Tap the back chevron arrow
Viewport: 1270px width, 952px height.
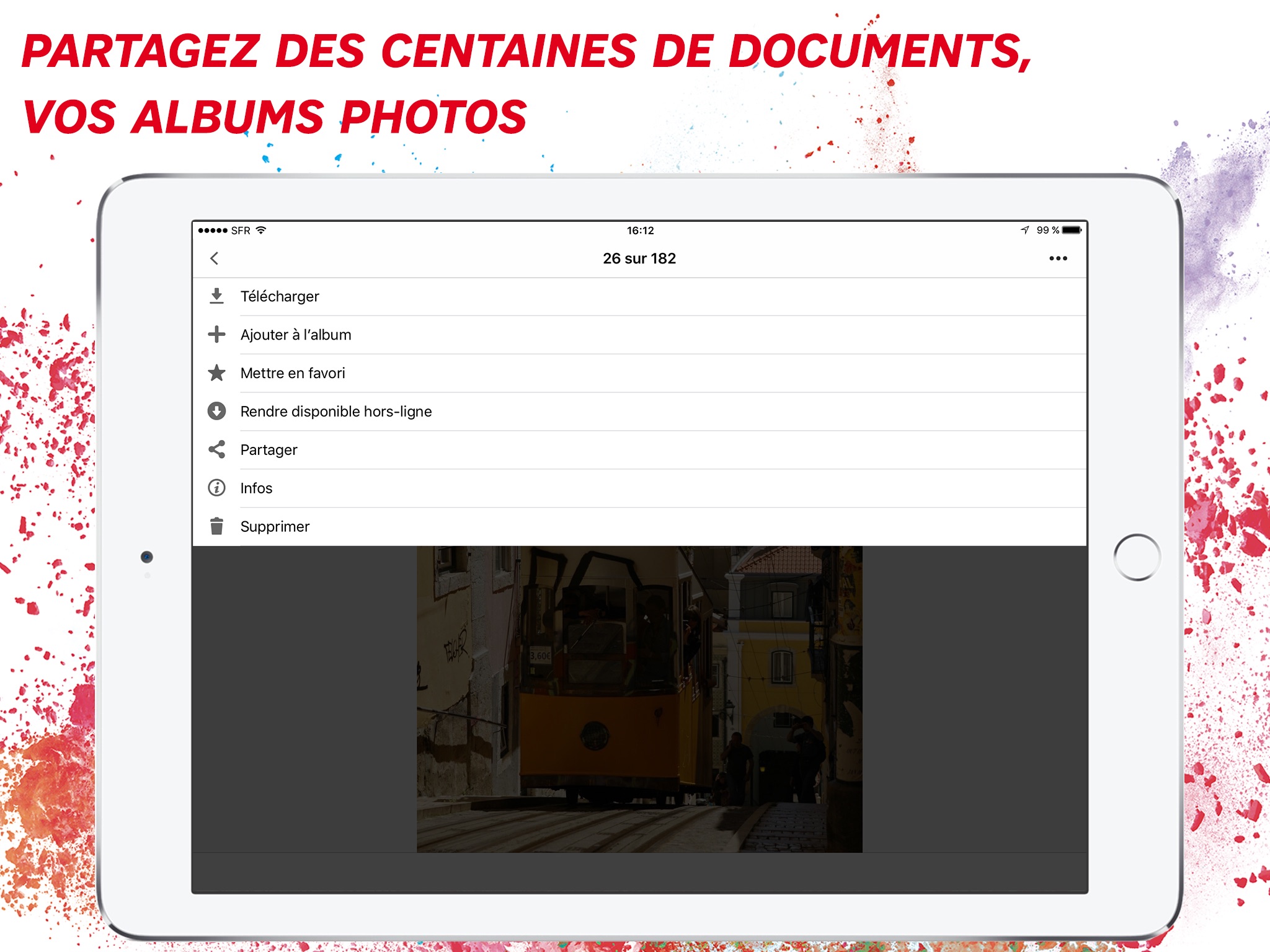(215, 258)
